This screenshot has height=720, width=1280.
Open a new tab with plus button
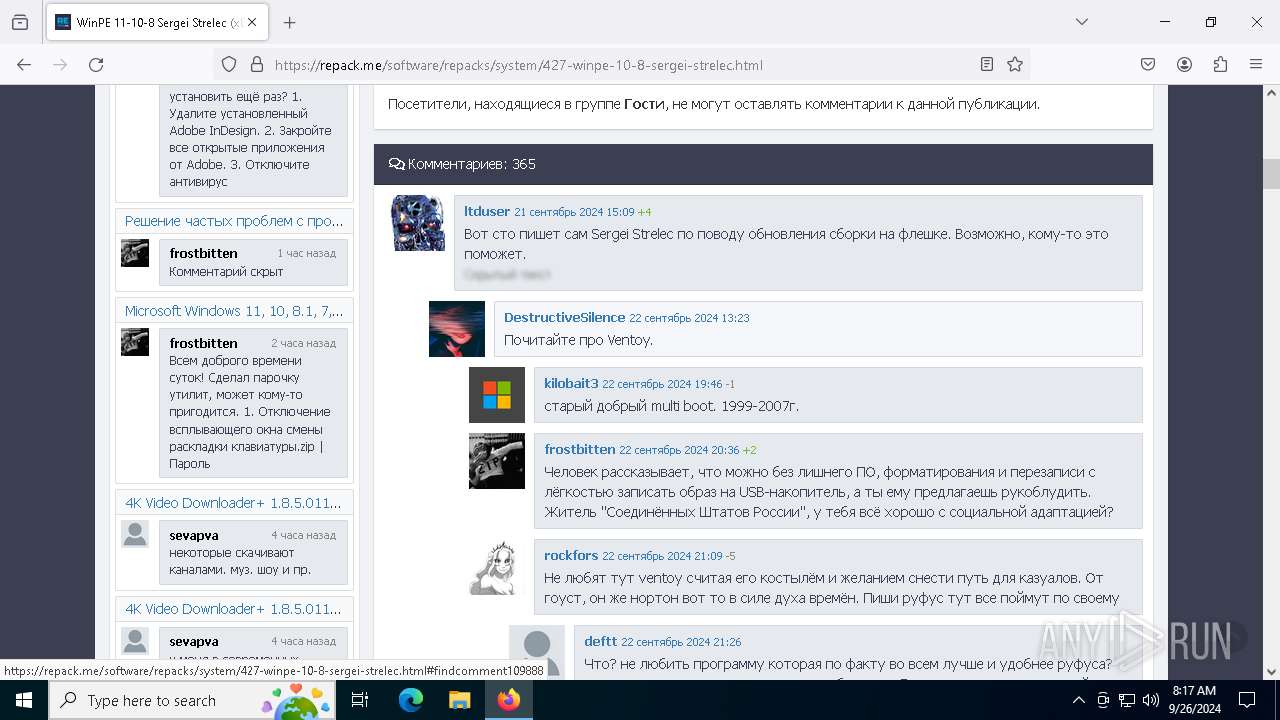[x=290, y=22]
